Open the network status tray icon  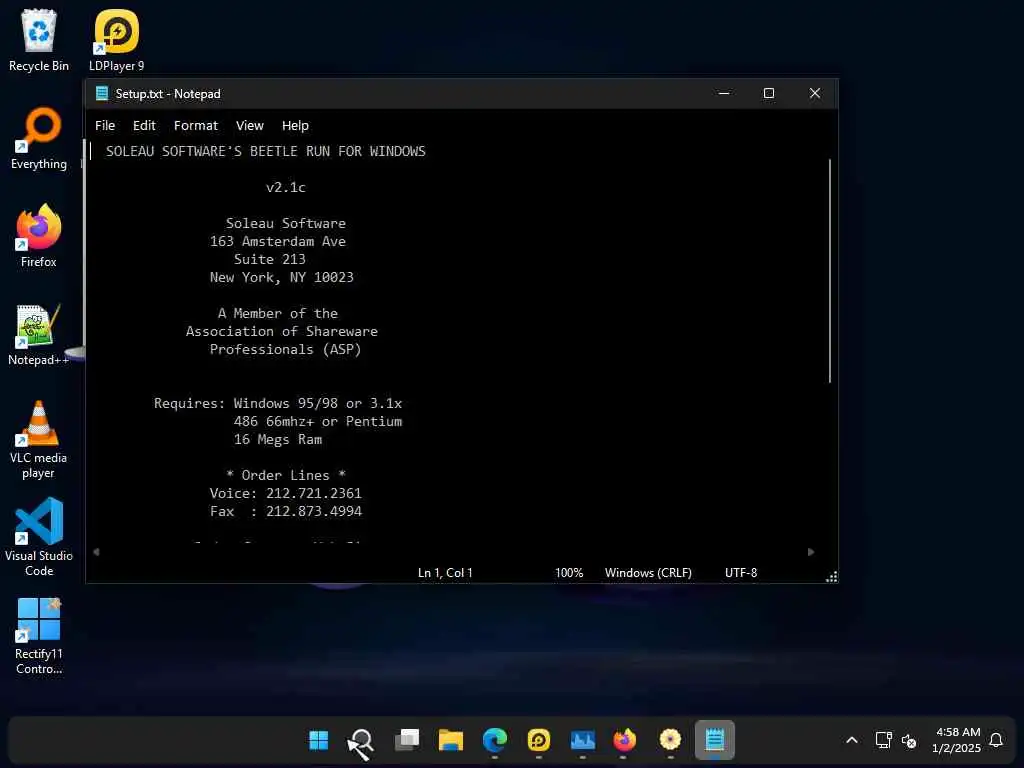(883, 740)
